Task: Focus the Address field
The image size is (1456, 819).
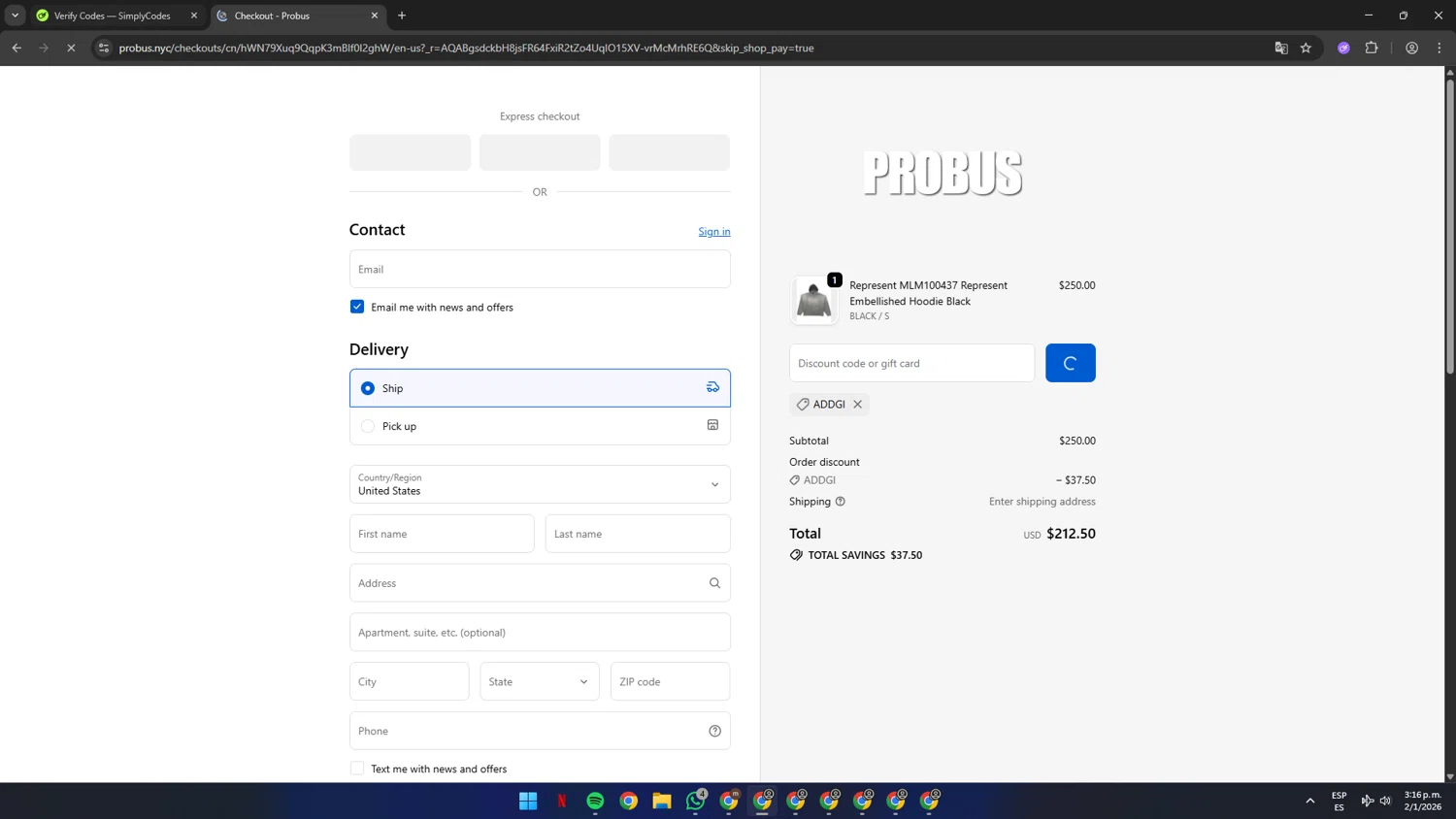Action: (540, 583)
